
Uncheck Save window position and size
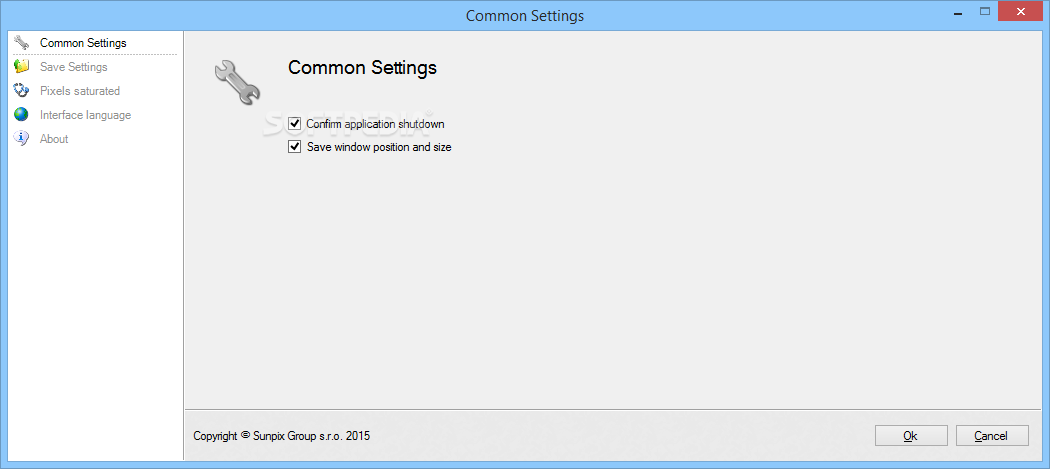294,147
